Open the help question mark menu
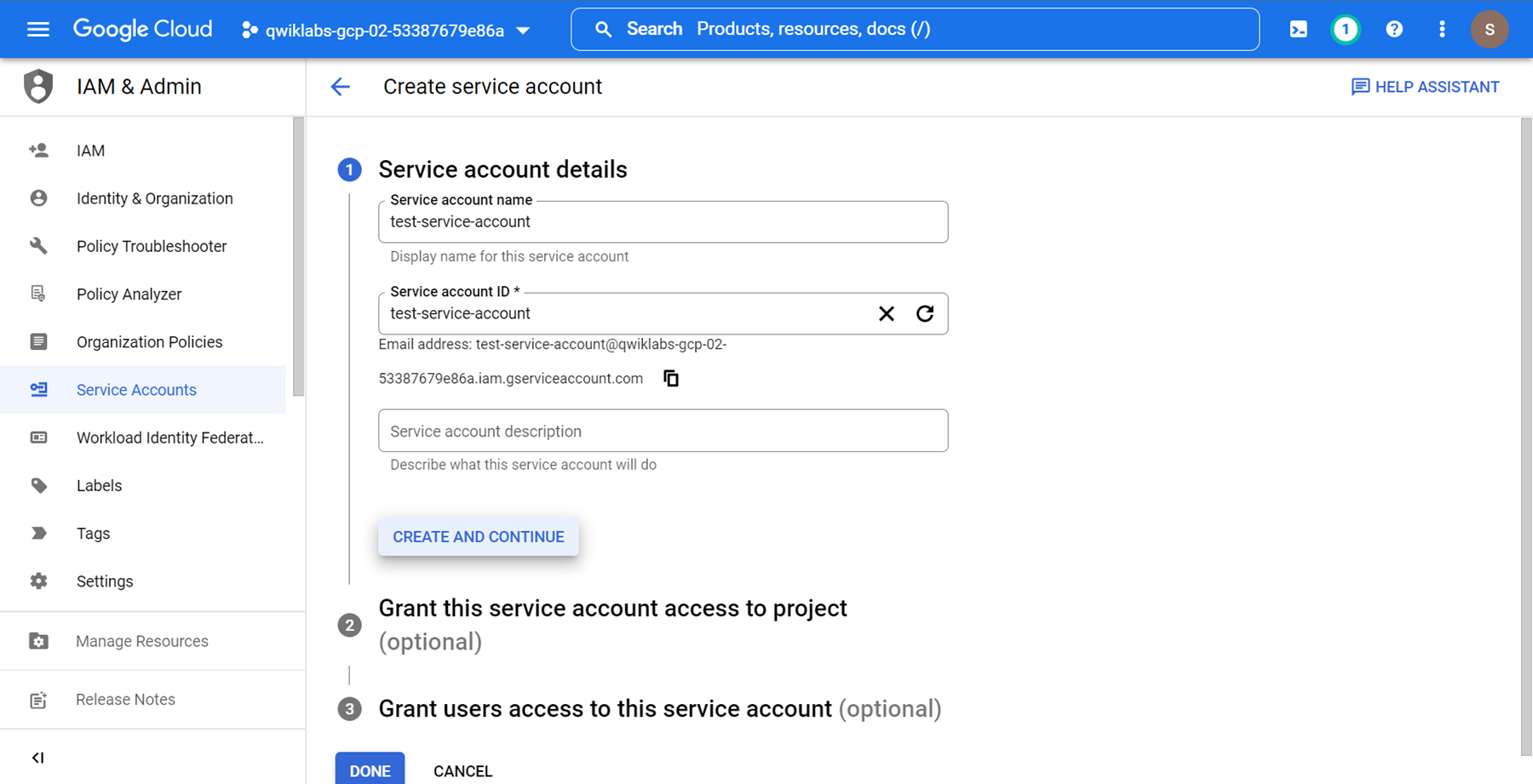This screenshot has height=784, width=1533. 1394,30
